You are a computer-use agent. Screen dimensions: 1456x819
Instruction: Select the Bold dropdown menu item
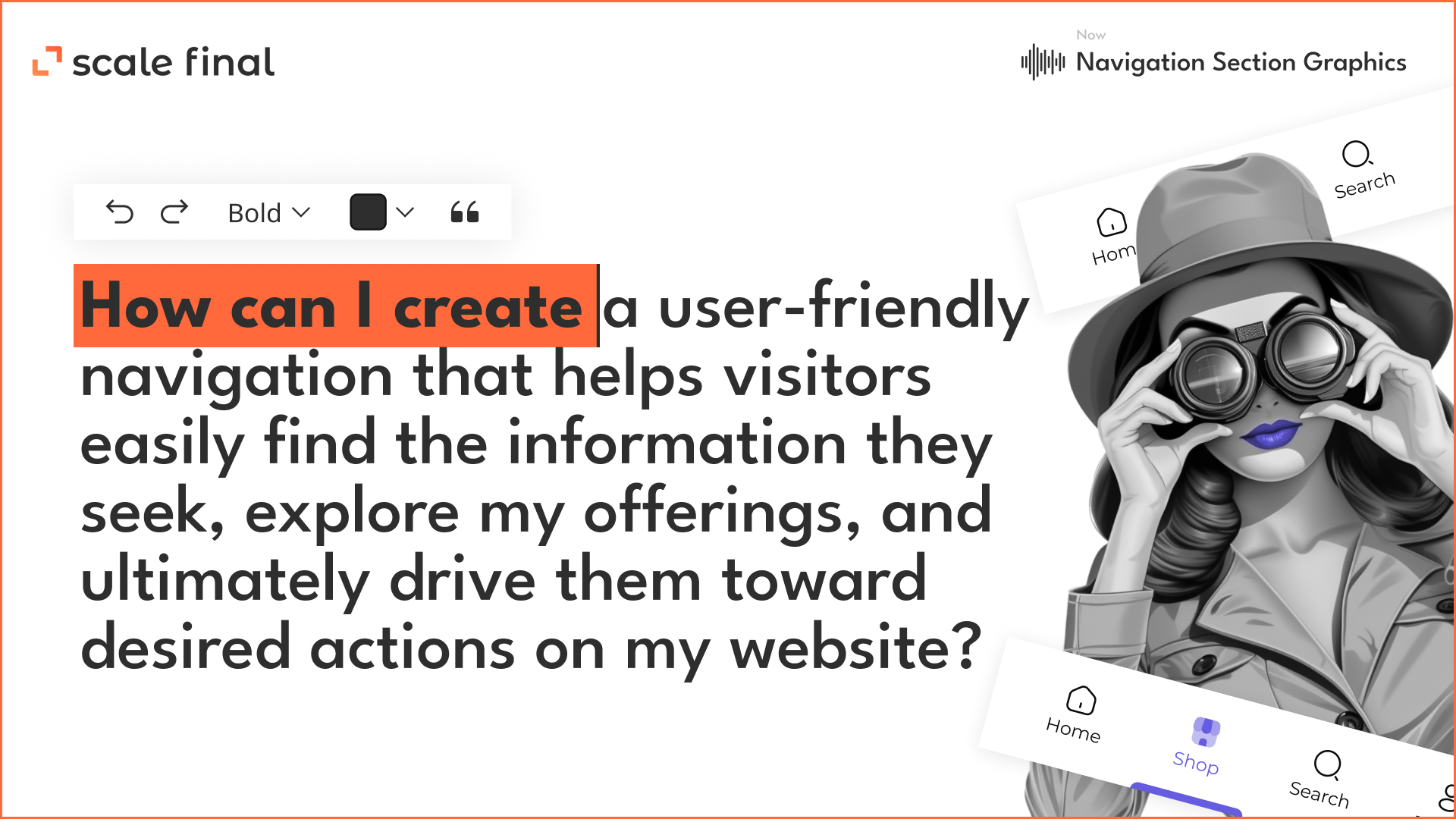tap(266, 214)
